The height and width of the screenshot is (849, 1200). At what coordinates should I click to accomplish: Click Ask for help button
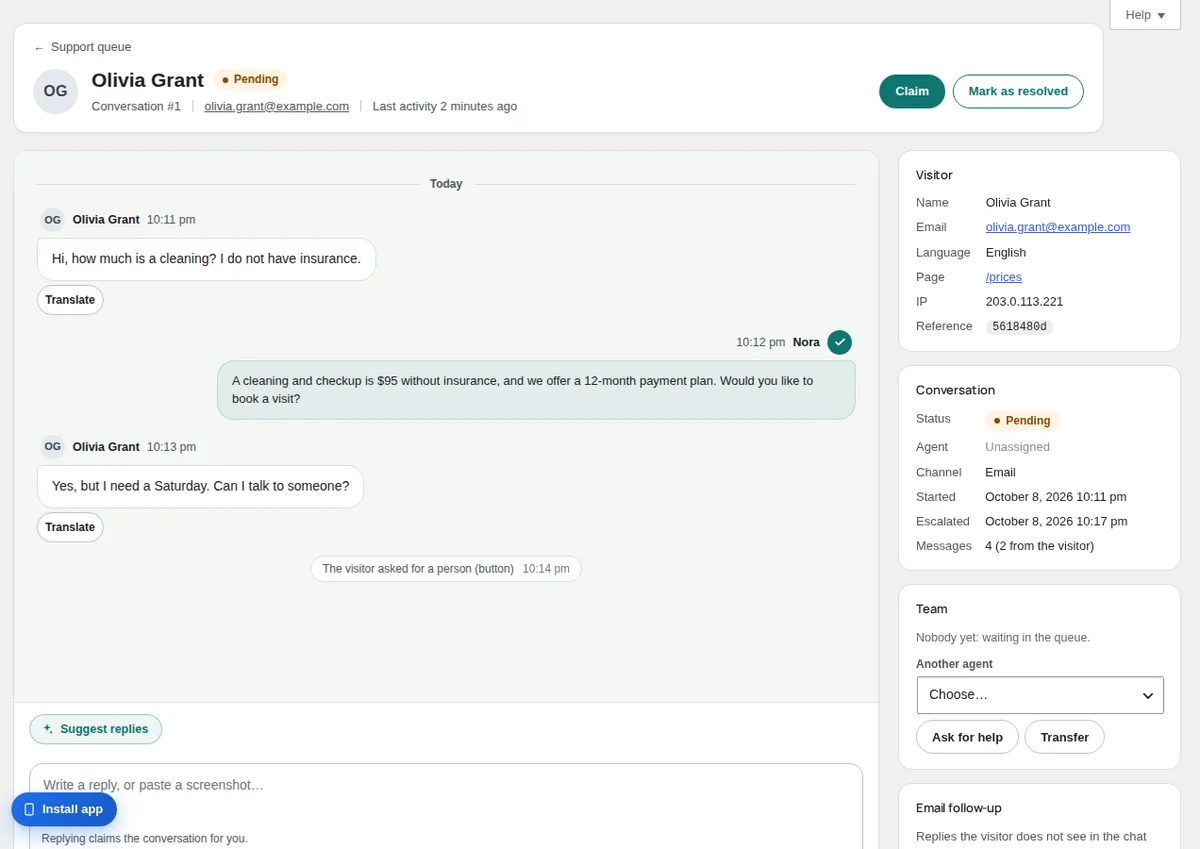pos(967,737)
